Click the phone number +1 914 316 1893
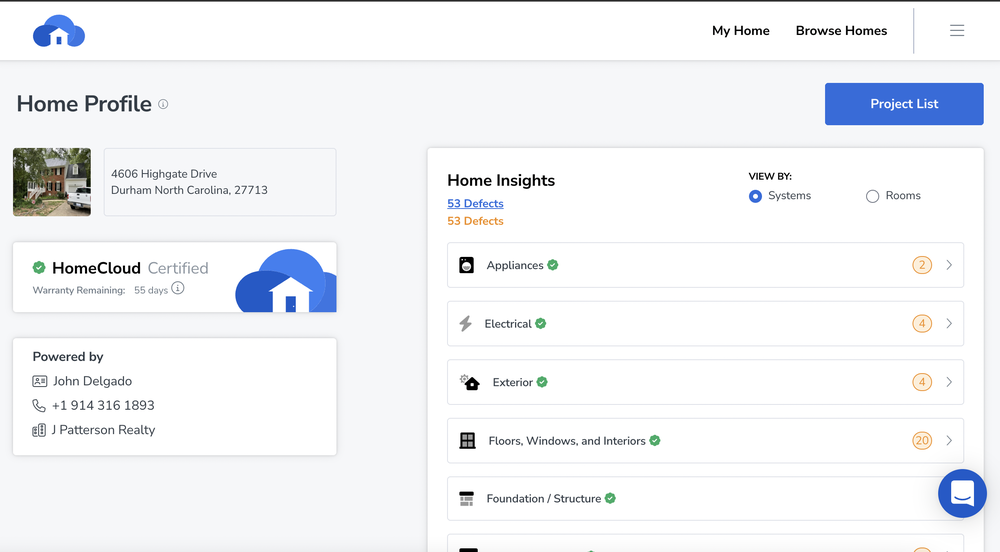Viewport: 1000px width, 552px height. pos(103,405)
